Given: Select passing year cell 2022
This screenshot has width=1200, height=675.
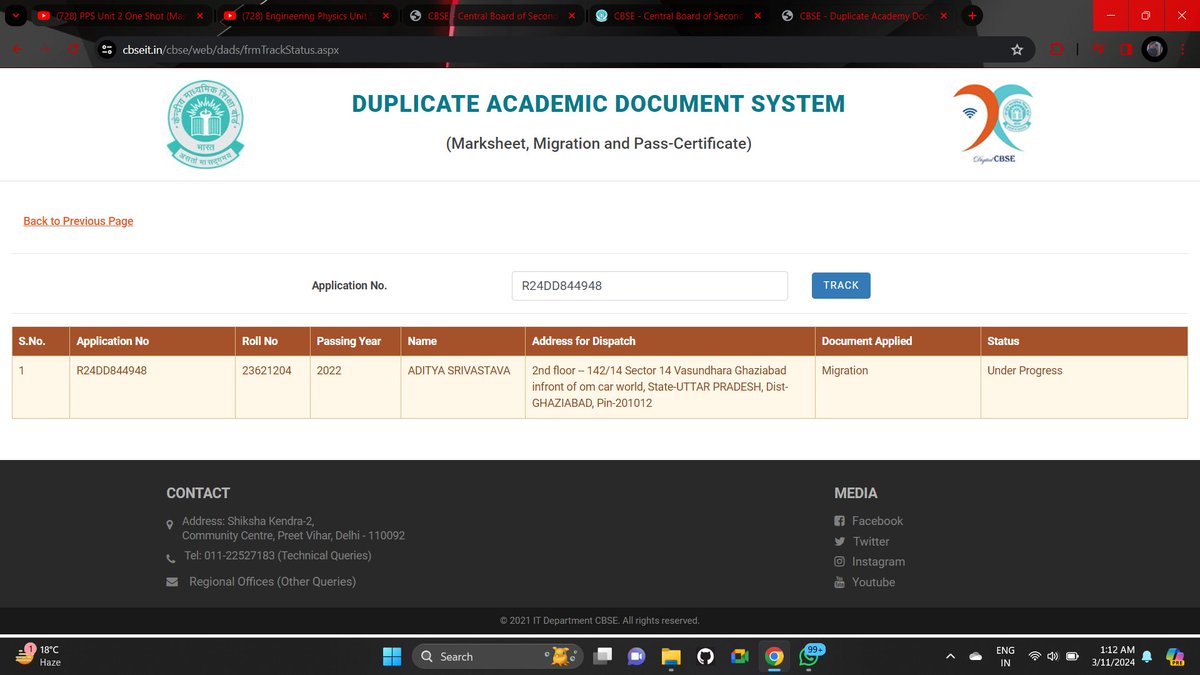Looking at the screenshot, I should 355,386.
